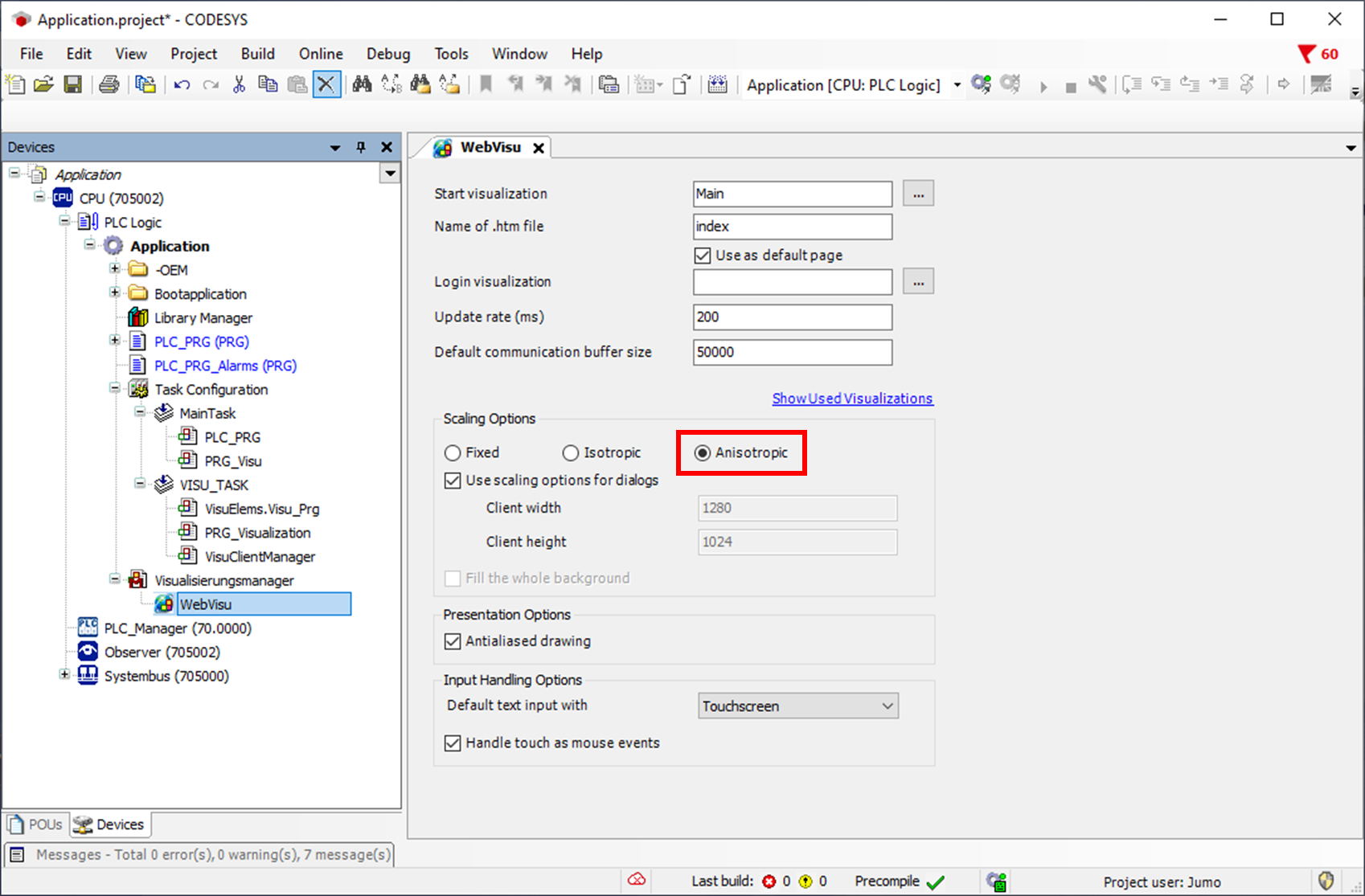This screenshot has height=896, width=1365.
Task: Select the Isotropic scaling radio button
Action: [x=571, y=453]
